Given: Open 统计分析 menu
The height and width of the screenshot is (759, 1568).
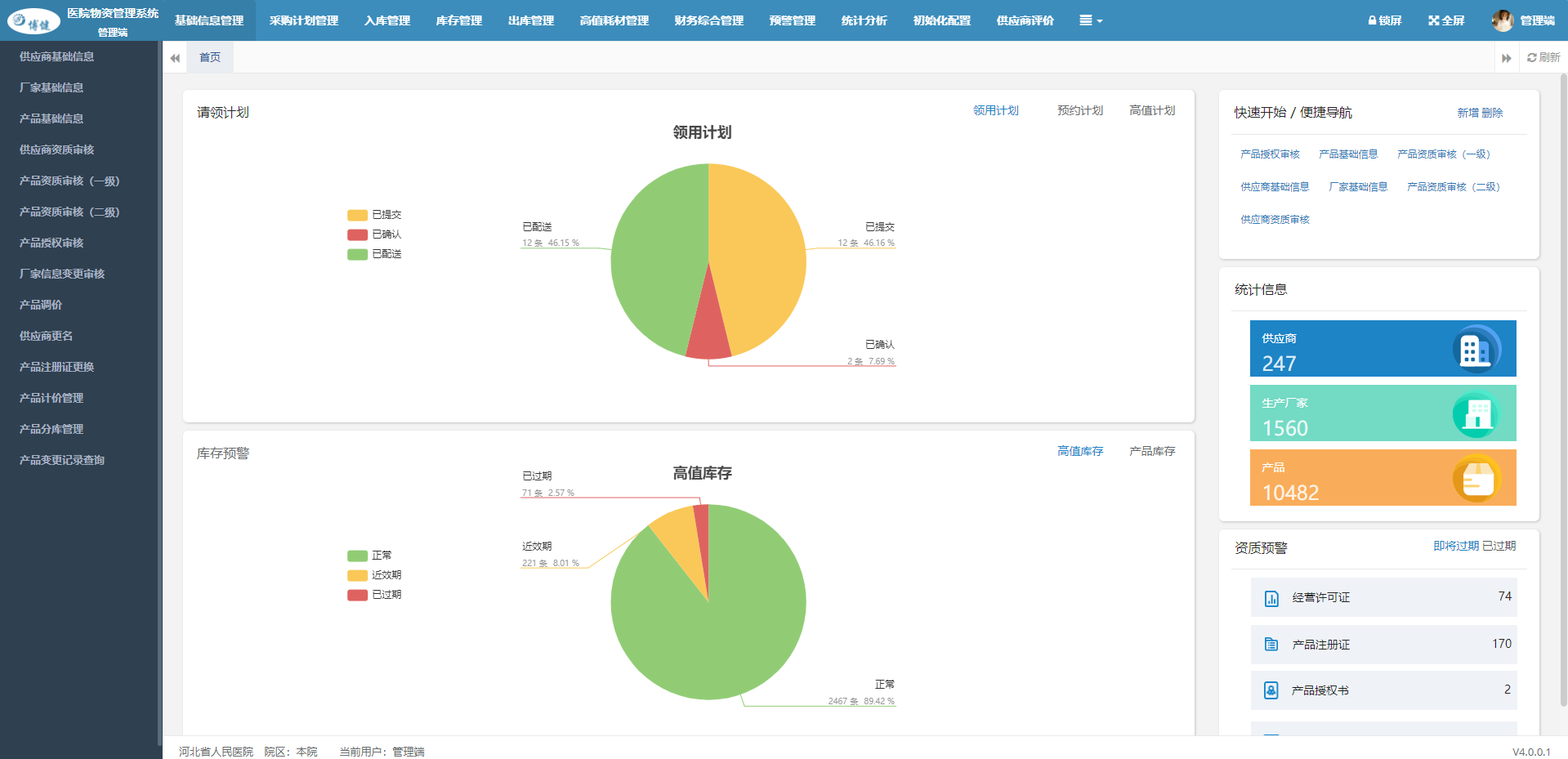Looking at the screenshot, I should (x=864, y=20).
